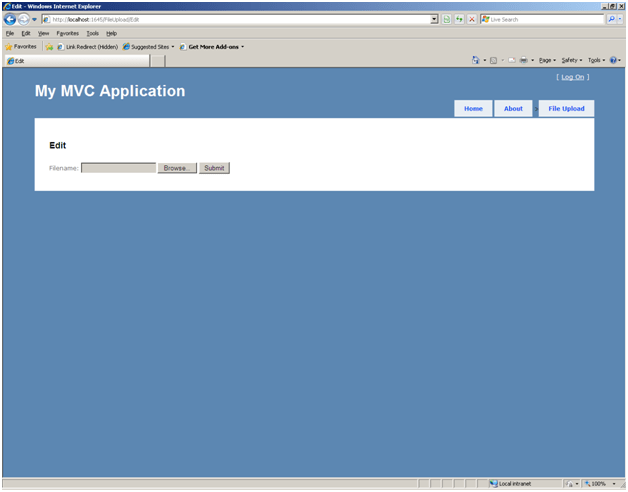The width and height of the screenshot is (628, 492).
Task: Click the Log On link
Action: click(x=572, y=77)
